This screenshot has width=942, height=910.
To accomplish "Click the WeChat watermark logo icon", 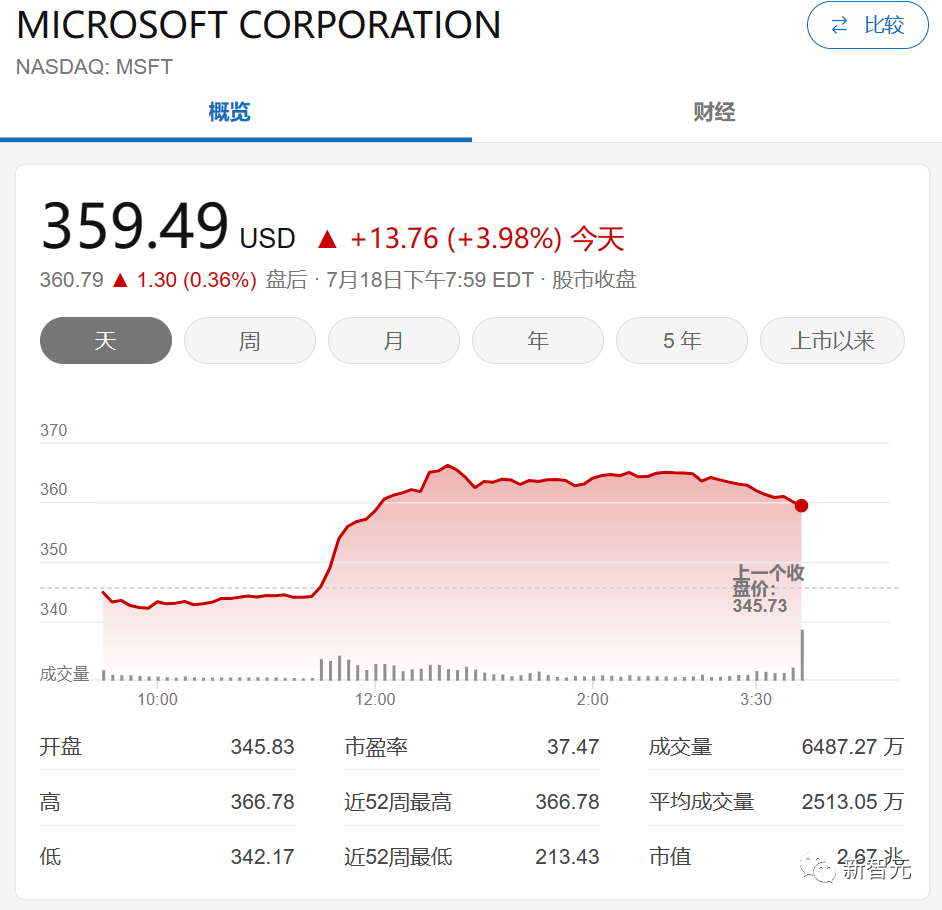I will coord(824,870).
